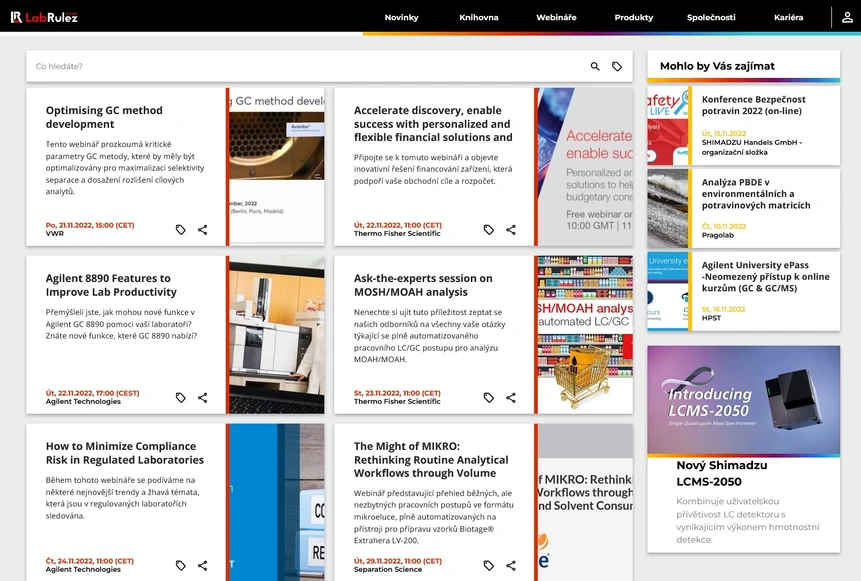Image resolution: width=861 pixels, height=581 pixels.
Task: Go to the Webináře section
Action: (x=556, y=17)
